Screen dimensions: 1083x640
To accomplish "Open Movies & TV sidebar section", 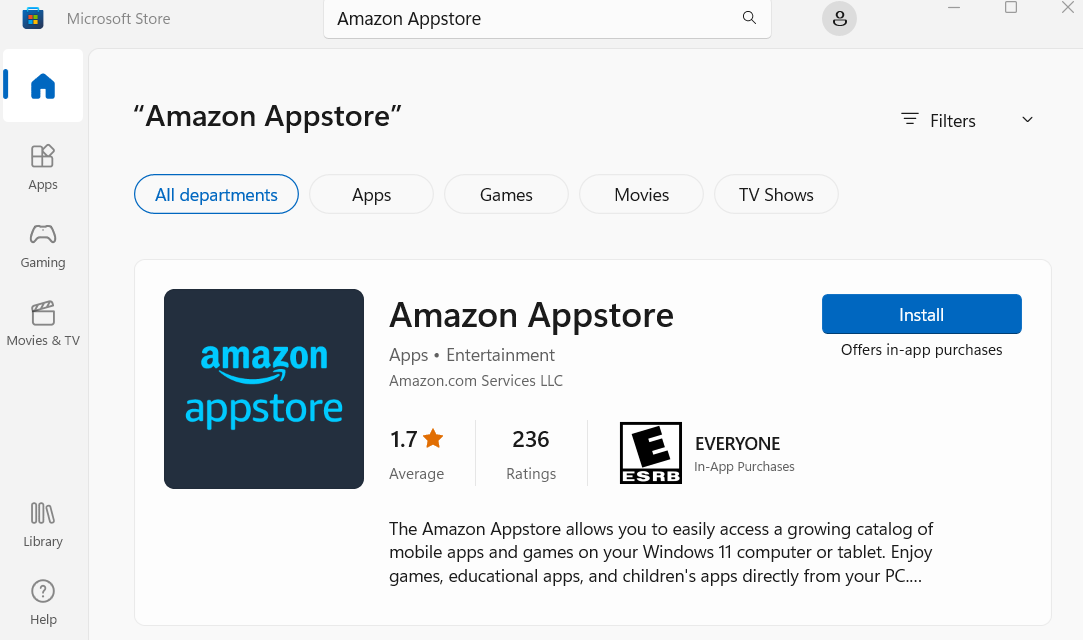I will click(43, 323).
